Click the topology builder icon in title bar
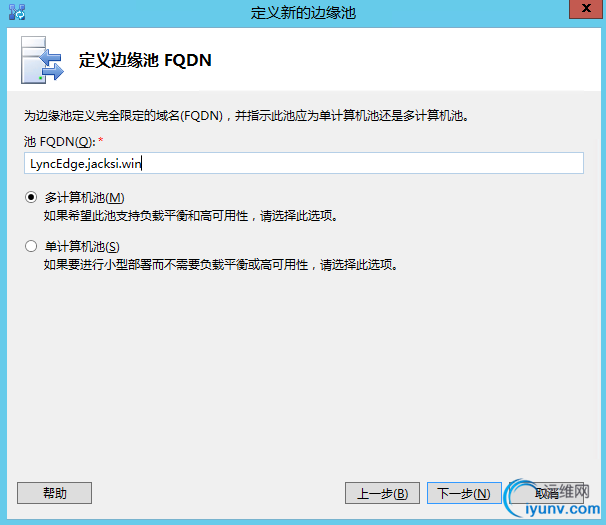 (x=17, y=12)
